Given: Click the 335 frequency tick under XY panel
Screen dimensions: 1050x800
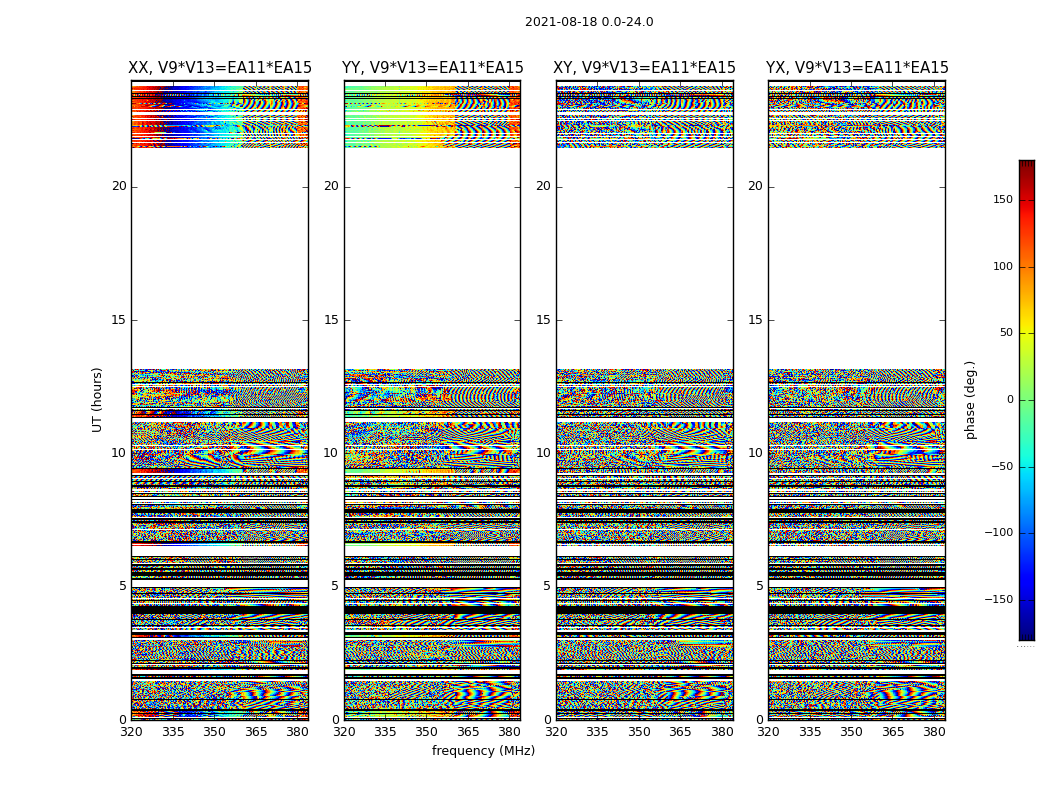Looking at the screenshot, I should pyautogui.click(x=597, y=732).
